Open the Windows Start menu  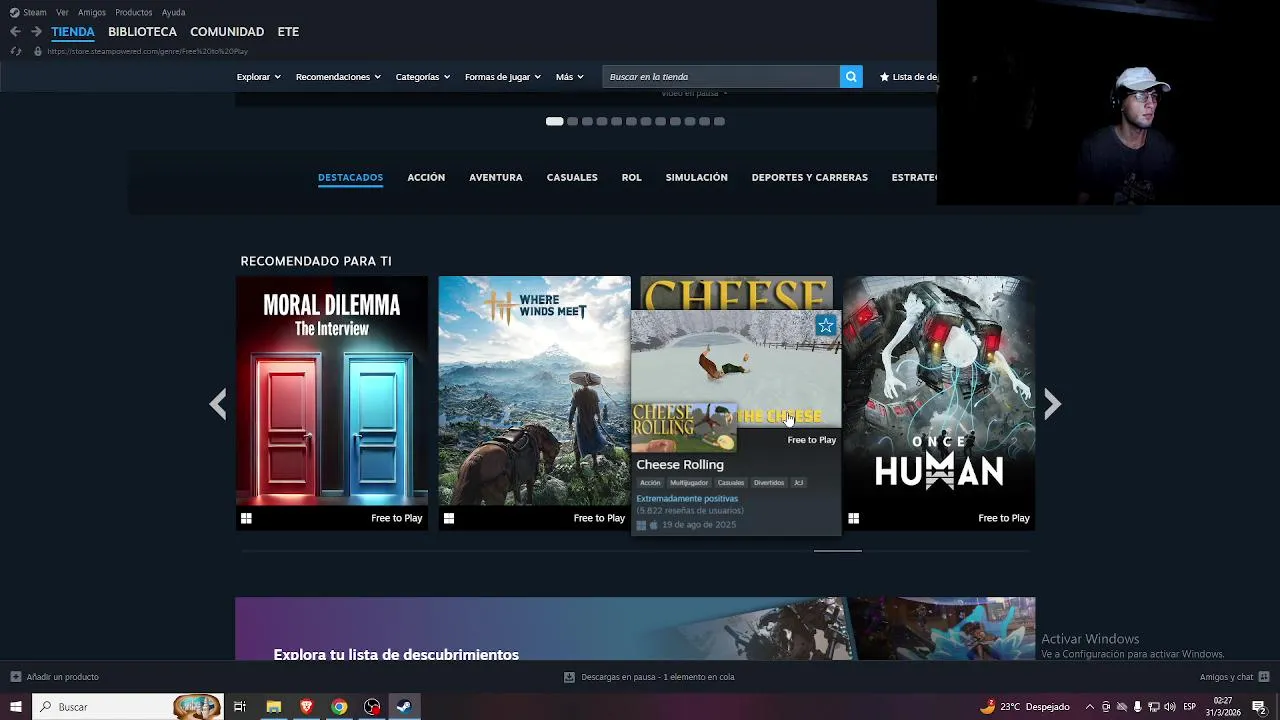15,707
